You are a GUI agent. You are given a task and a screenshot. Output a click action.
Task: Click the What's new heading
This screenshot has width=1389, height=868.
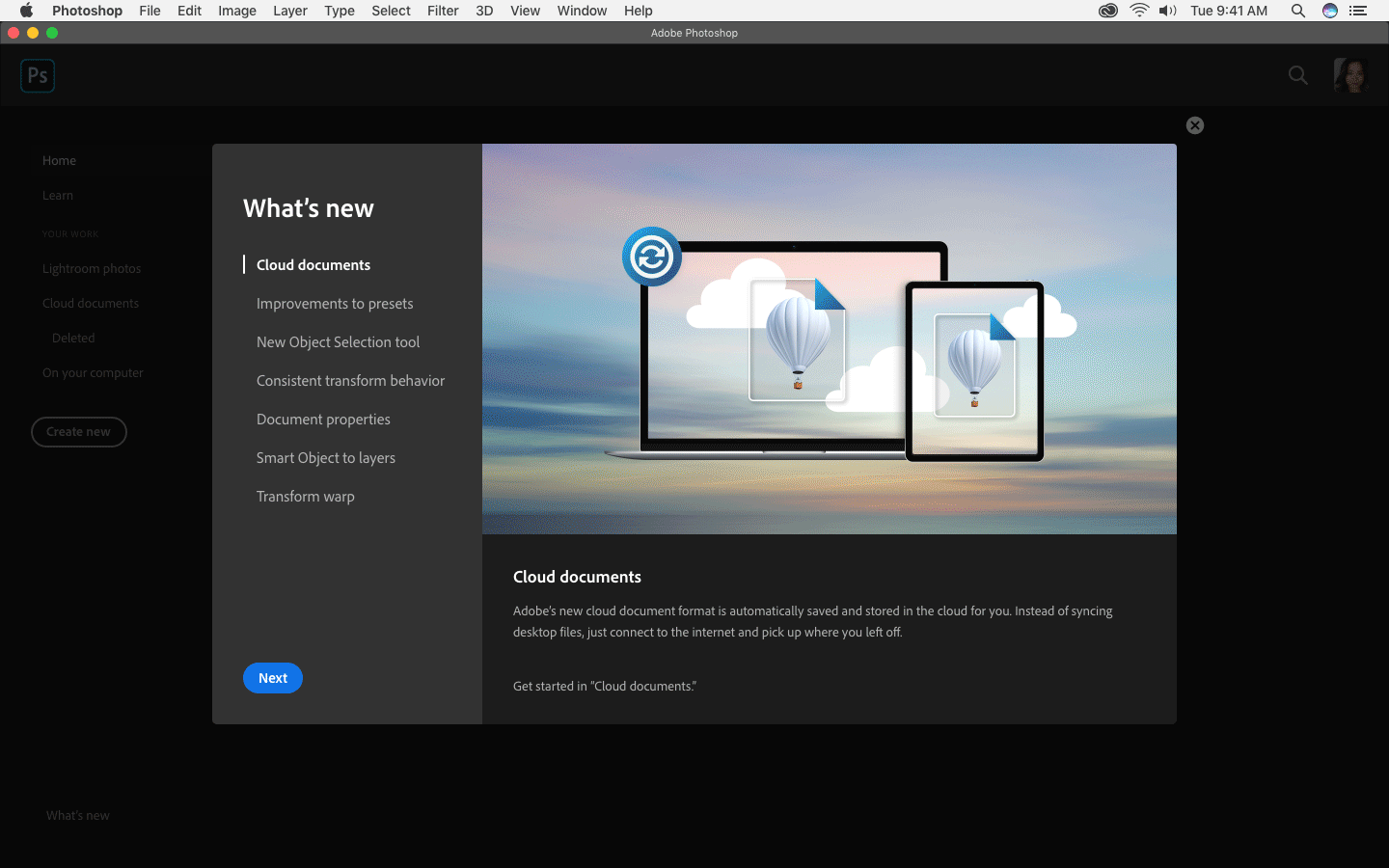coord(309,208)
